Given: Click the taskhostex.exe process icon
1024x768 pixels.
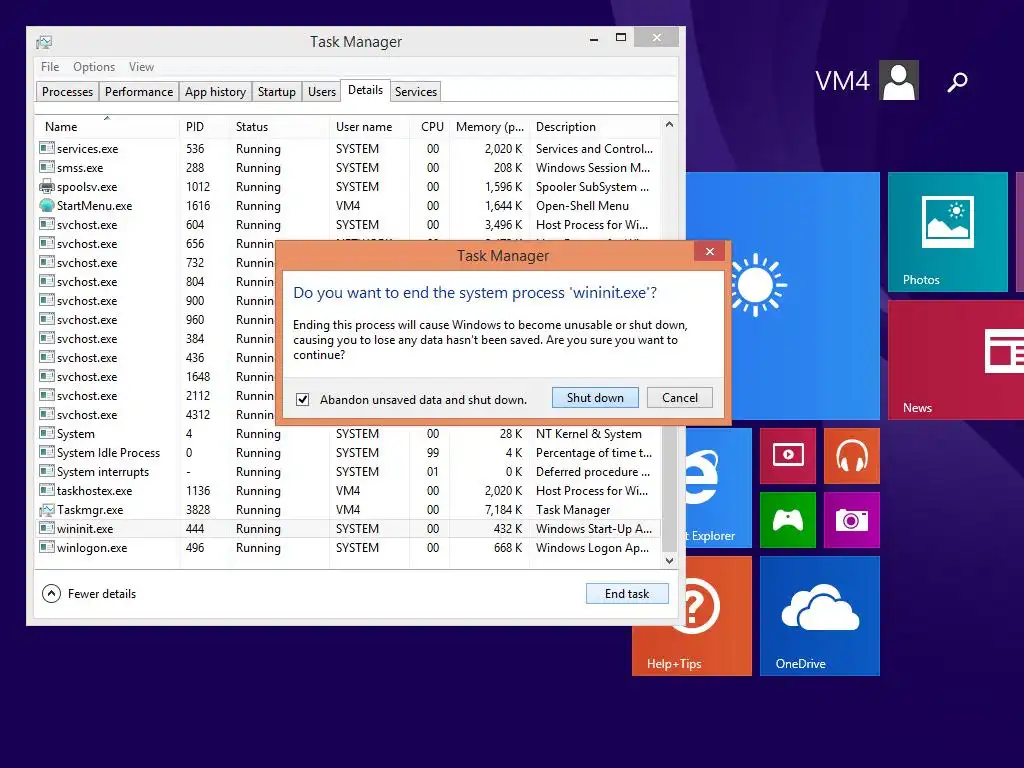Looking at the screenshot, I should click(46, 490).
